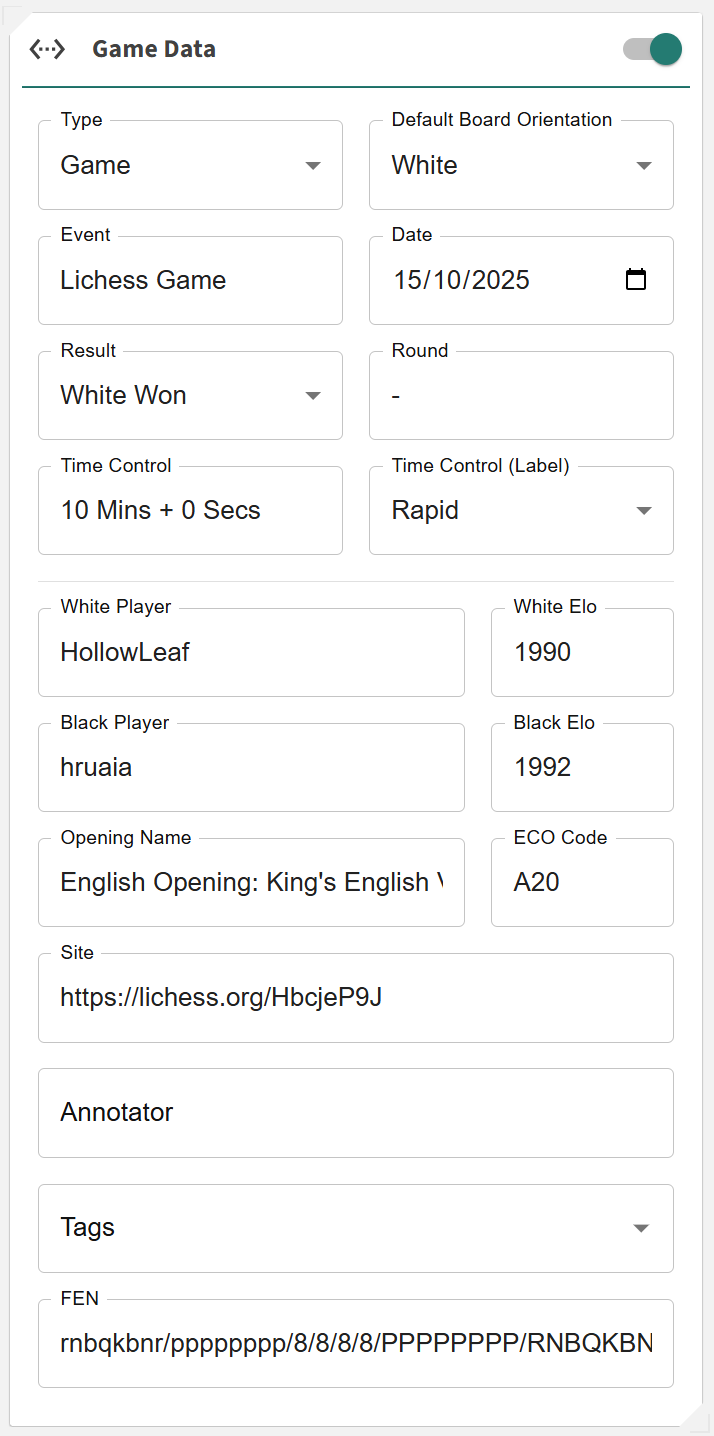Focus the Opening Name field
714x1436 pixels.
pyautogui.click(x=251, y=883)
